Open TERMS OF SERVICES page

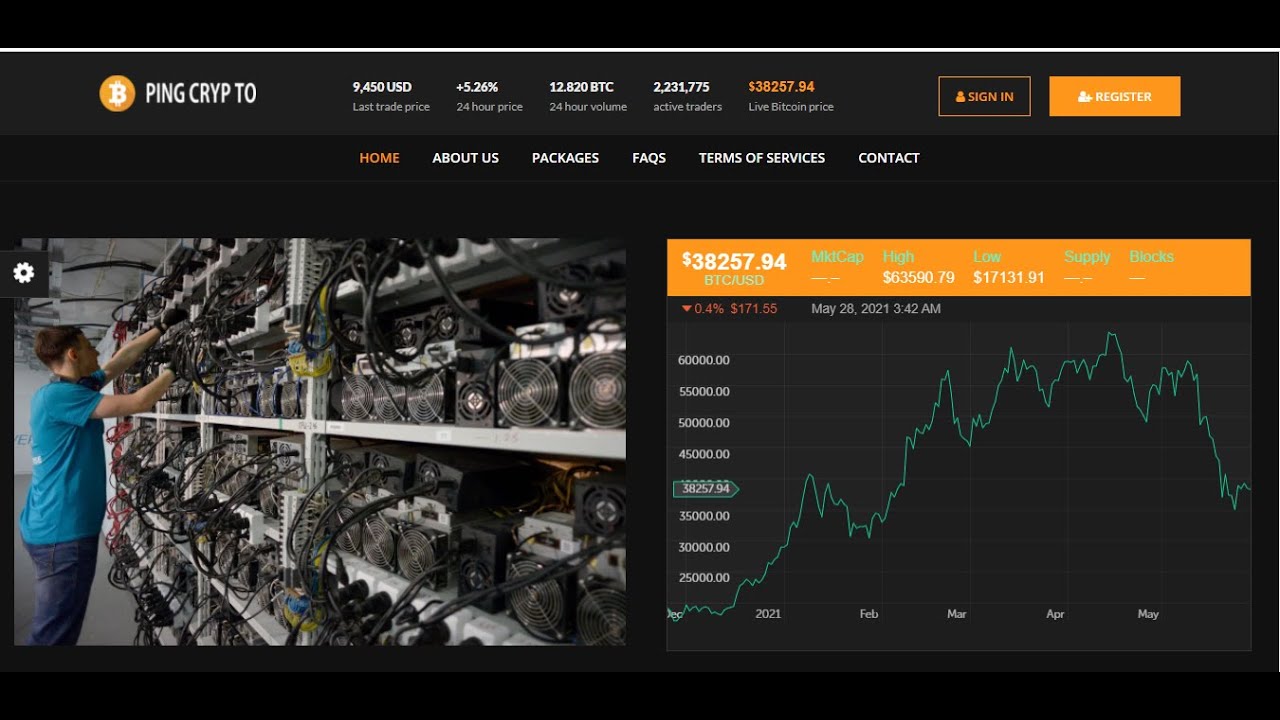(762, 158)
